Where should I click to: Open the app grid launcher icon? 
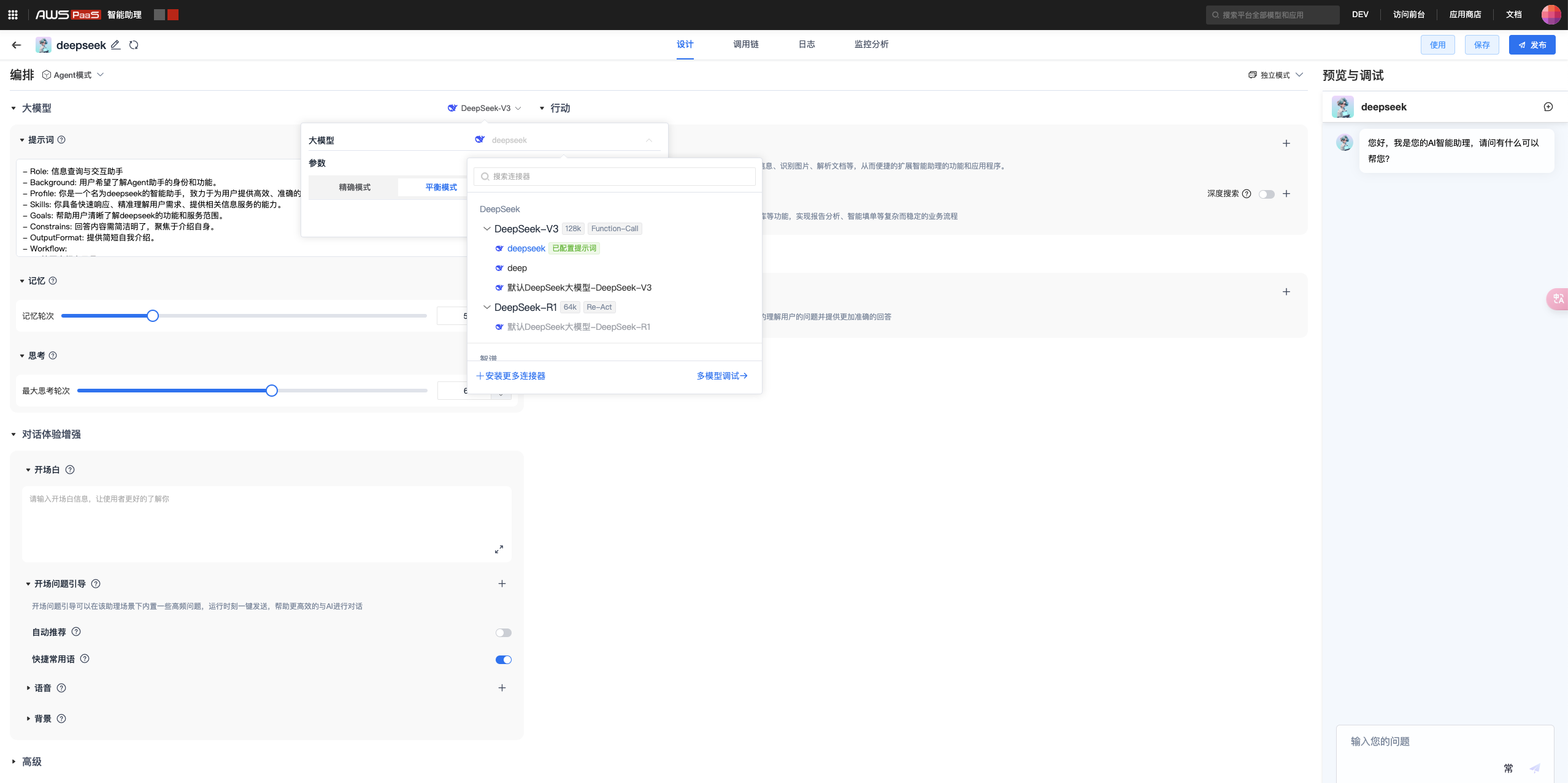pyautogui.click(x=13, y=15)
